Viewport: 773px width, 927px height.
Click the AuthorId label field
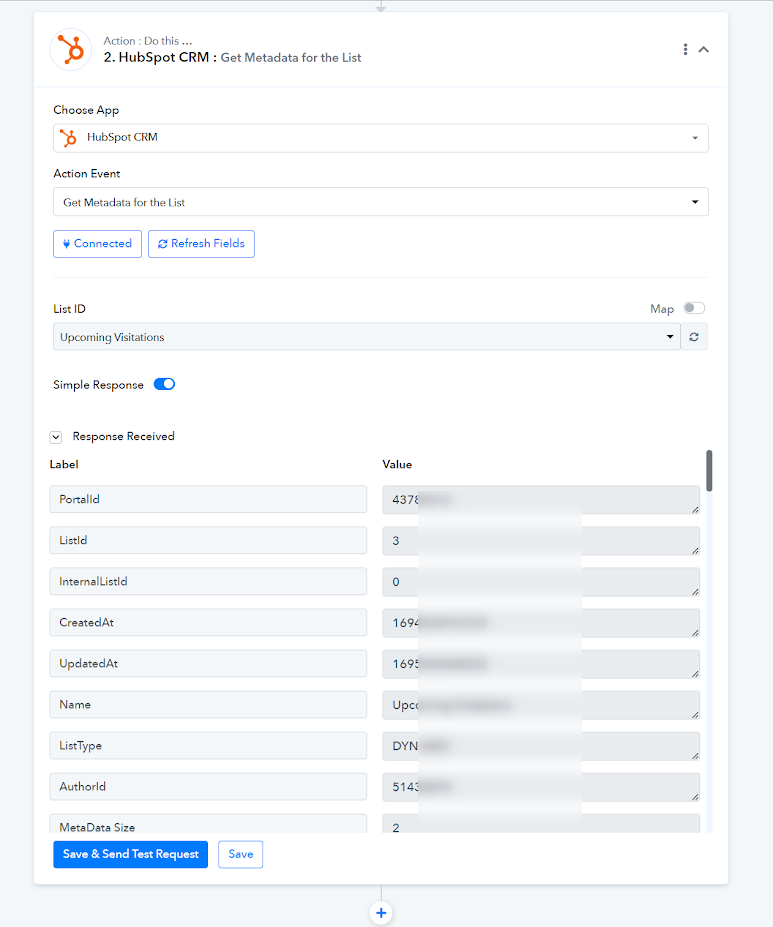(x=208, y=787)
